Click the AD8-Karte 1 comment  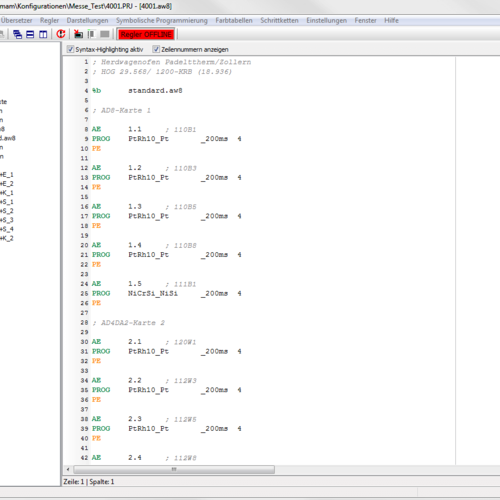coord(122,110)
